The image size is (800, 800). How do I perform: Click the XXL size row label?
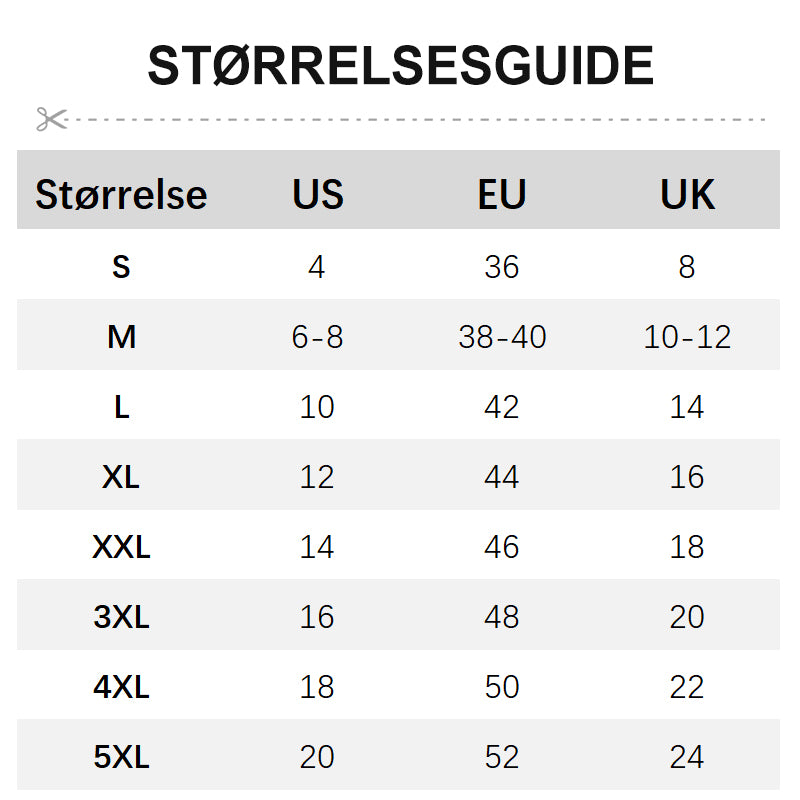coord(121,547)
